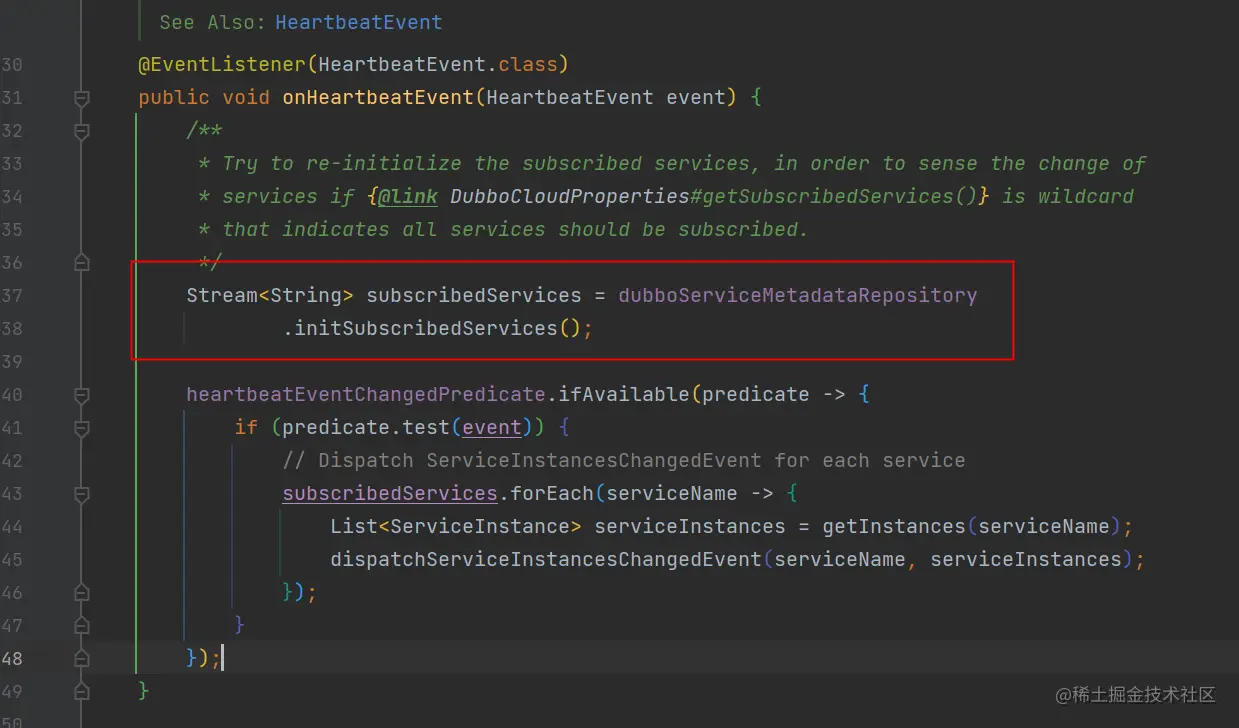Click the underlined subscribedServices on line 43
1239x728 pixels.
[x=390, y=493]
